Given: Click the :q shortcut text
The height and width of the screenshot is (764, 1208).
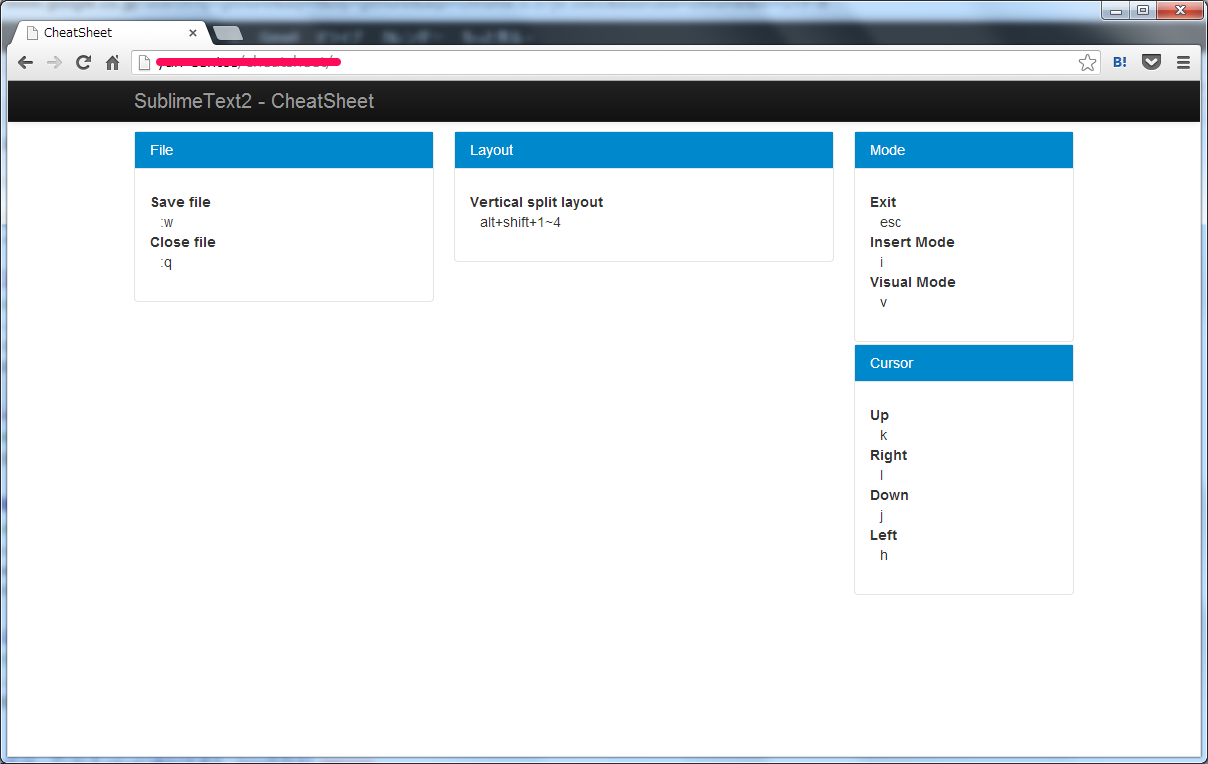Looking at the screenshot, I should (x=166, y=262).
